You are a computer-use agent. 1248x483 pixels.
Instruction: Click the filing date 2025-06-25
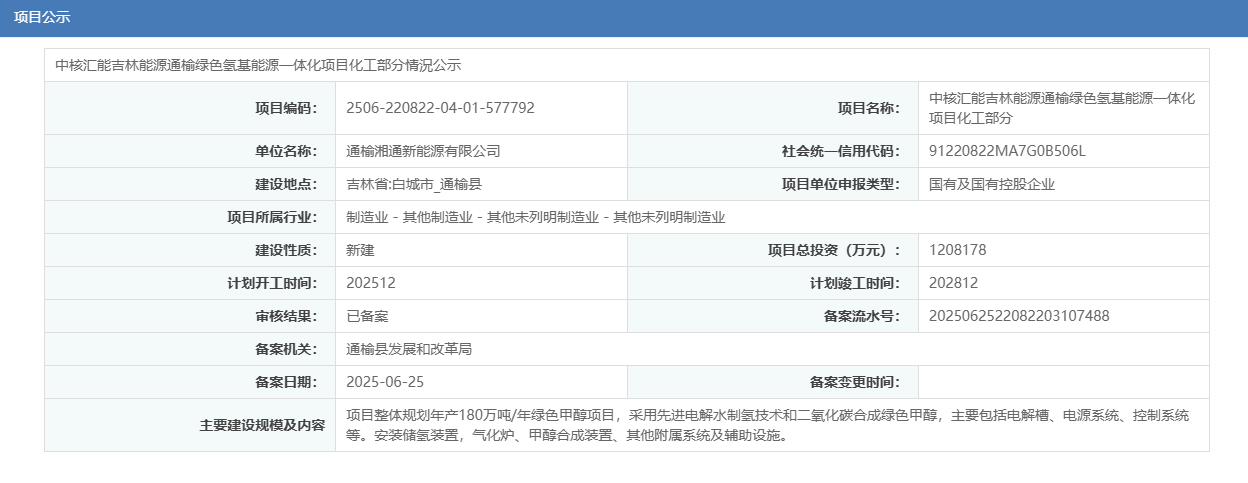click(385, 382)
